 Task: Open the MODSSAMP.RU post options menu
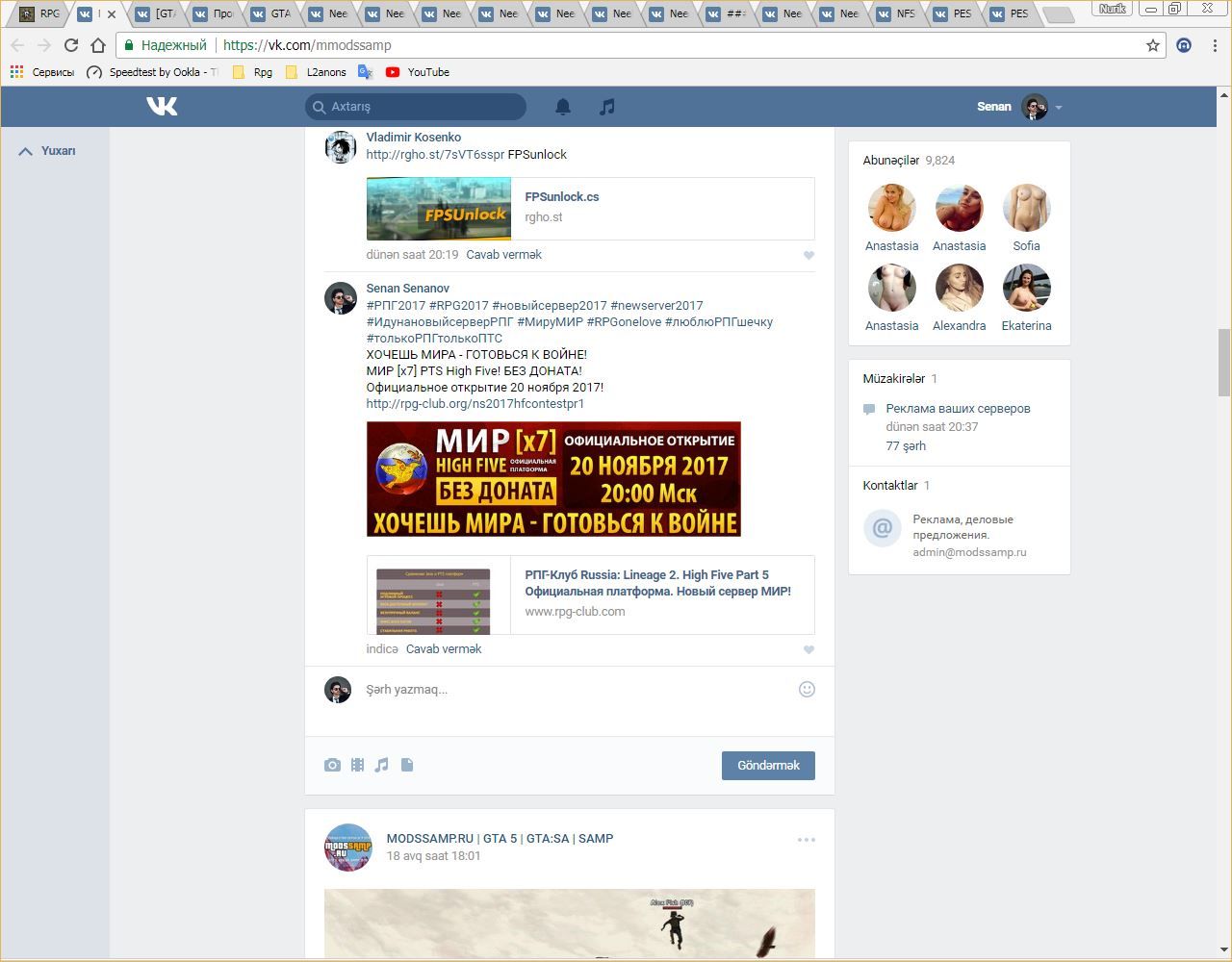click(x=807, y=840)
